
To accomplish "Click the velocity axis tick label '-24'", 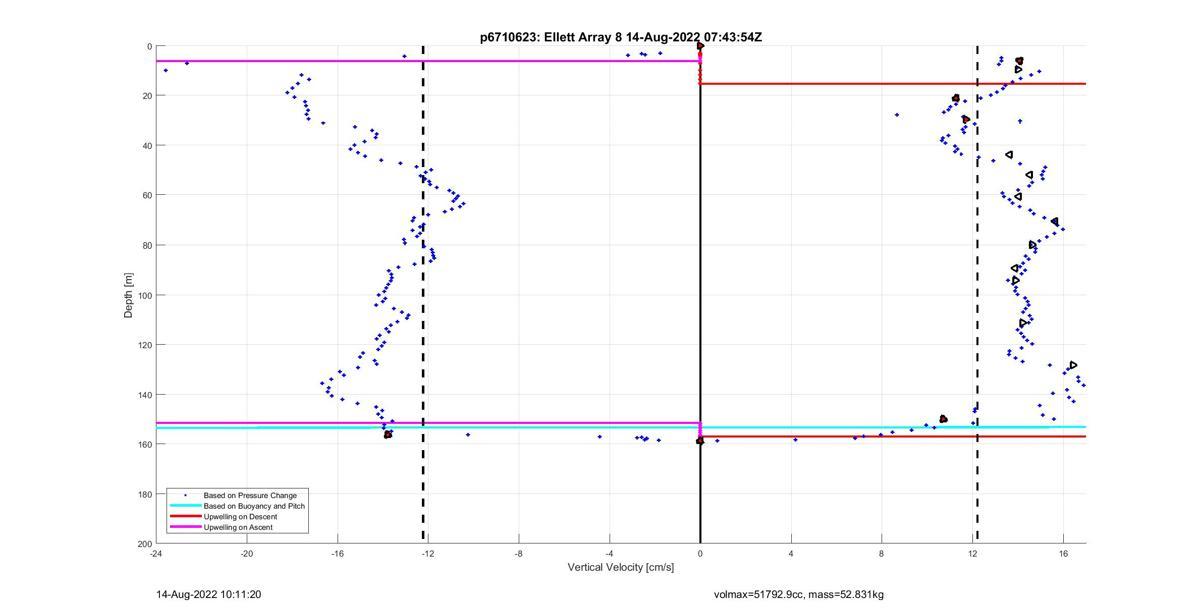I will point(156,553).
